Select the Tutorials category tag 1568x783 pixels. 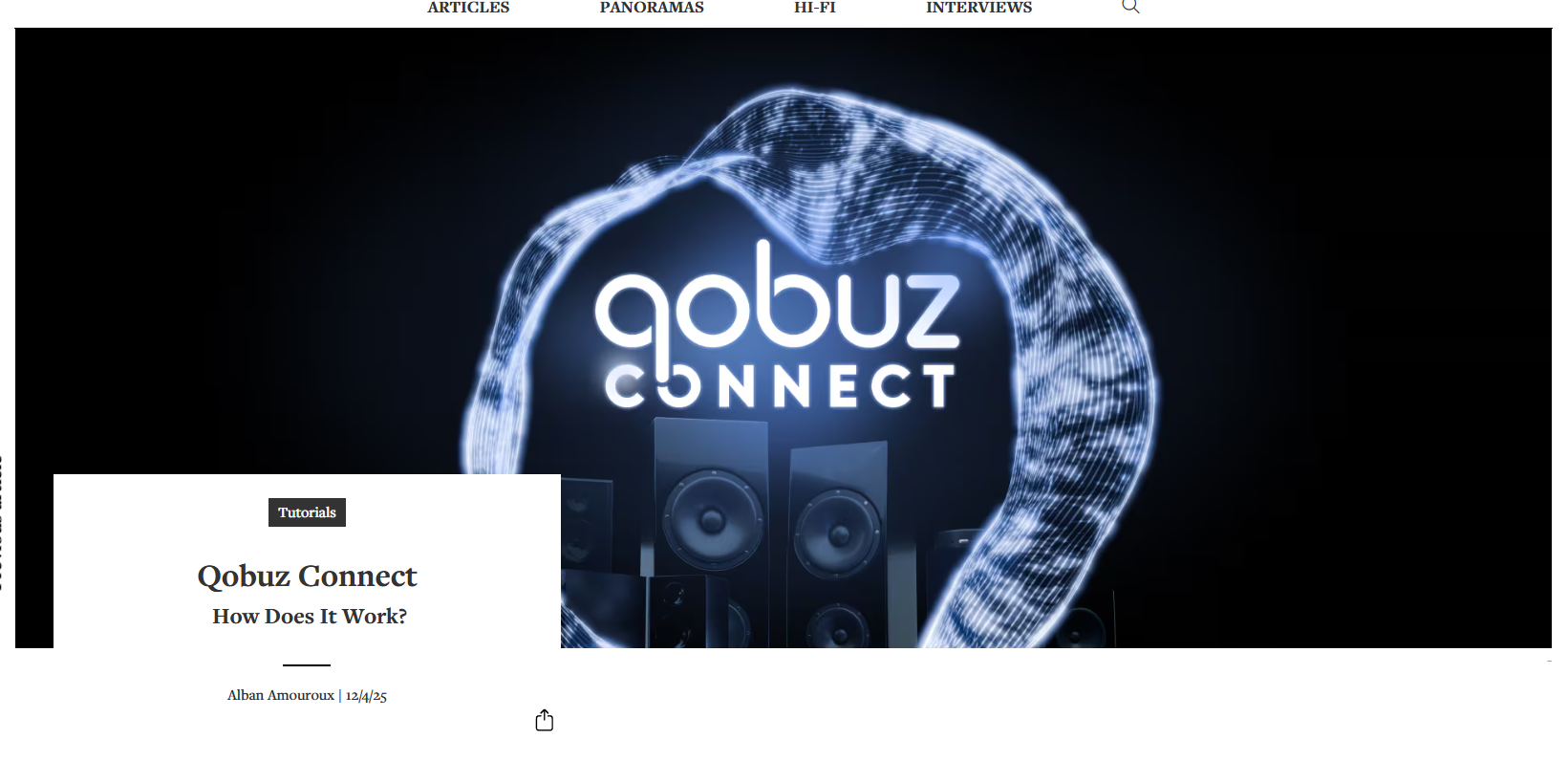tap(307, 512)
